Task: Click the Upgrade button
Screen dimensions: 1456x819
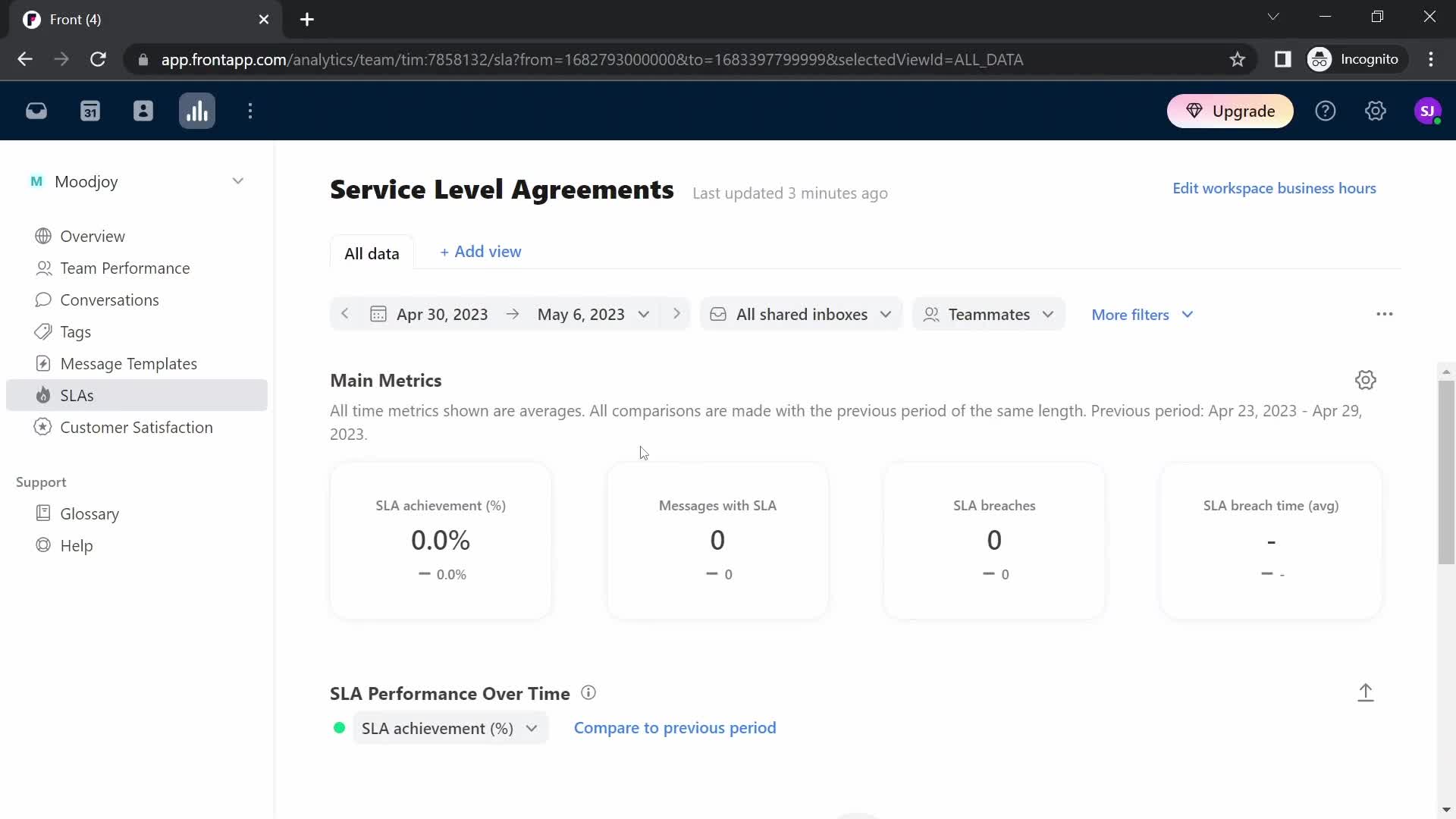Action: 1230,111
